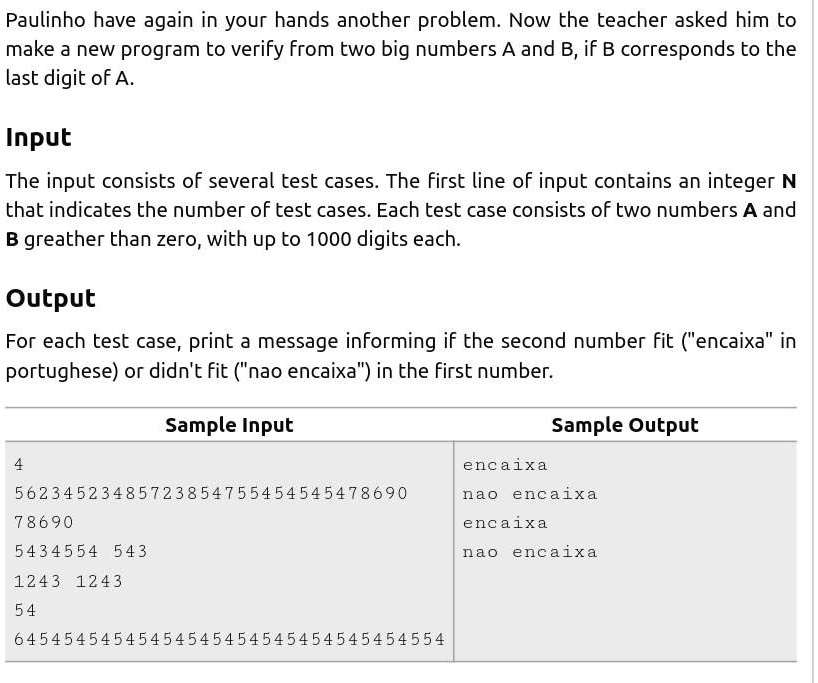Click the long 6454545 number line
This screenshot has width=818, height=683.
[229, 639]
